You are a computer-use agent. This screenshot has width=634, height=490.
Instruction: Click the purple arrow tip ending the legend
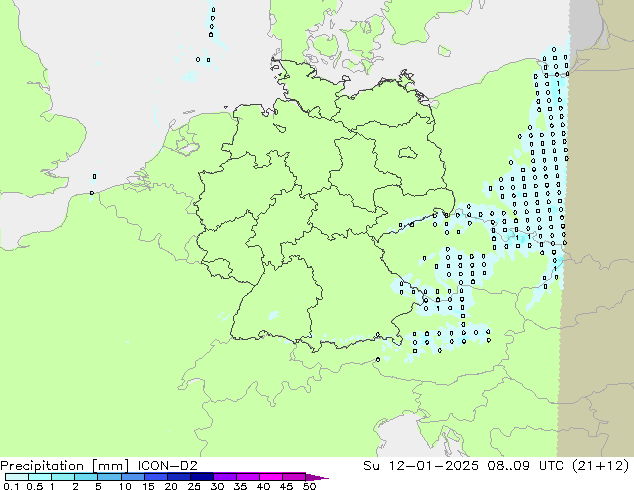pos(317,477)
